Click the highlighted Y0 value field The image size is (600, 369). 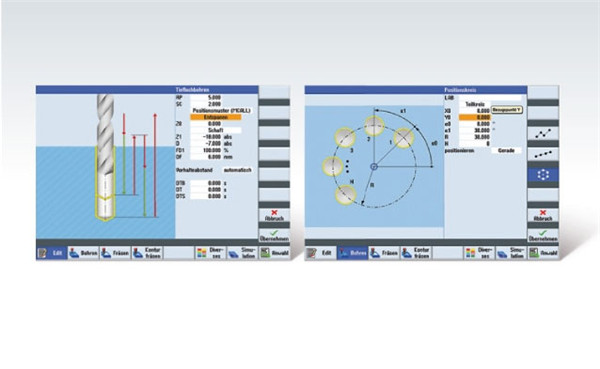tap(475, 117)
